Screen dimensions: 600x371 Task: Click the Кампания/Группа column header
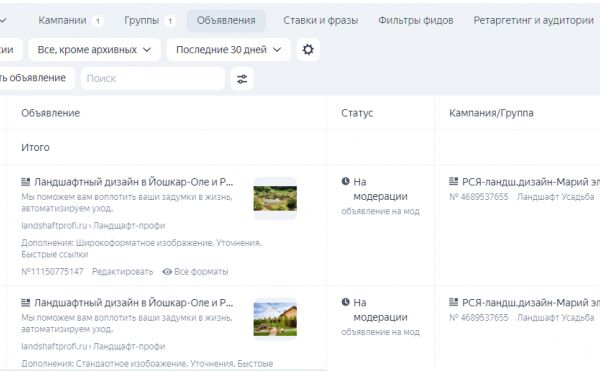point(491,113)
